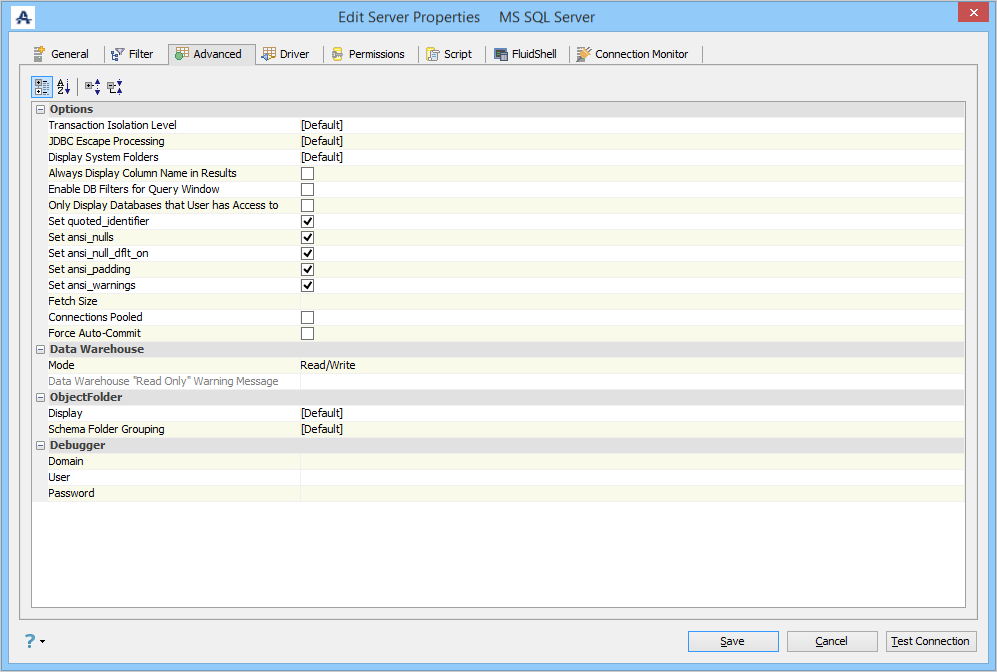
Task: Open the Connection Monitor tab
Action: point(633,54)
